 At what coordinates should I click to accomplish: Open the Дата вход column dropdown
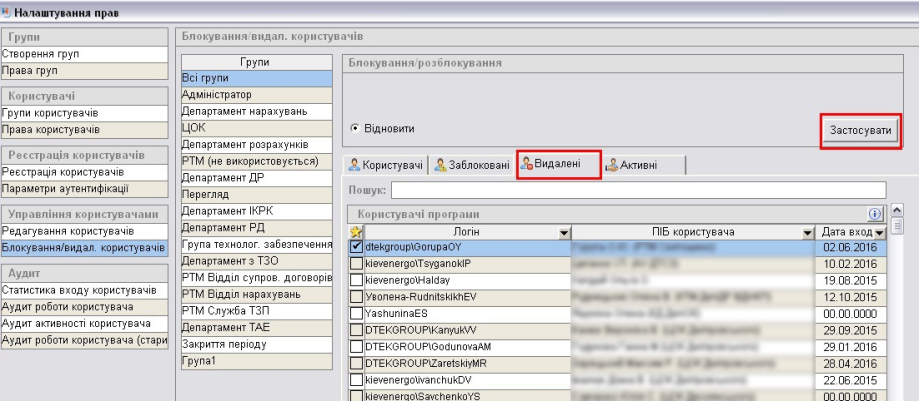tap(880, 233)
